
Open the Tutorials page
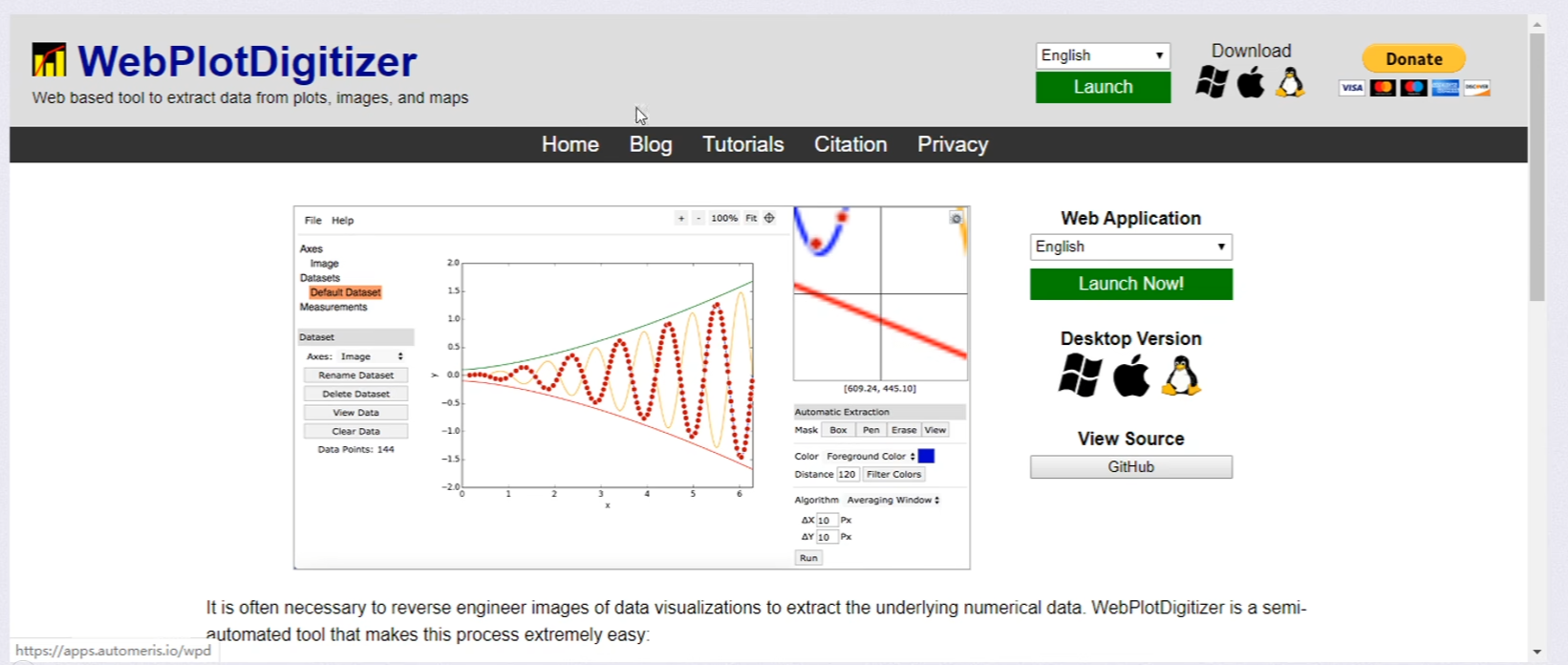pyautogui.click(x=743, y=144)
